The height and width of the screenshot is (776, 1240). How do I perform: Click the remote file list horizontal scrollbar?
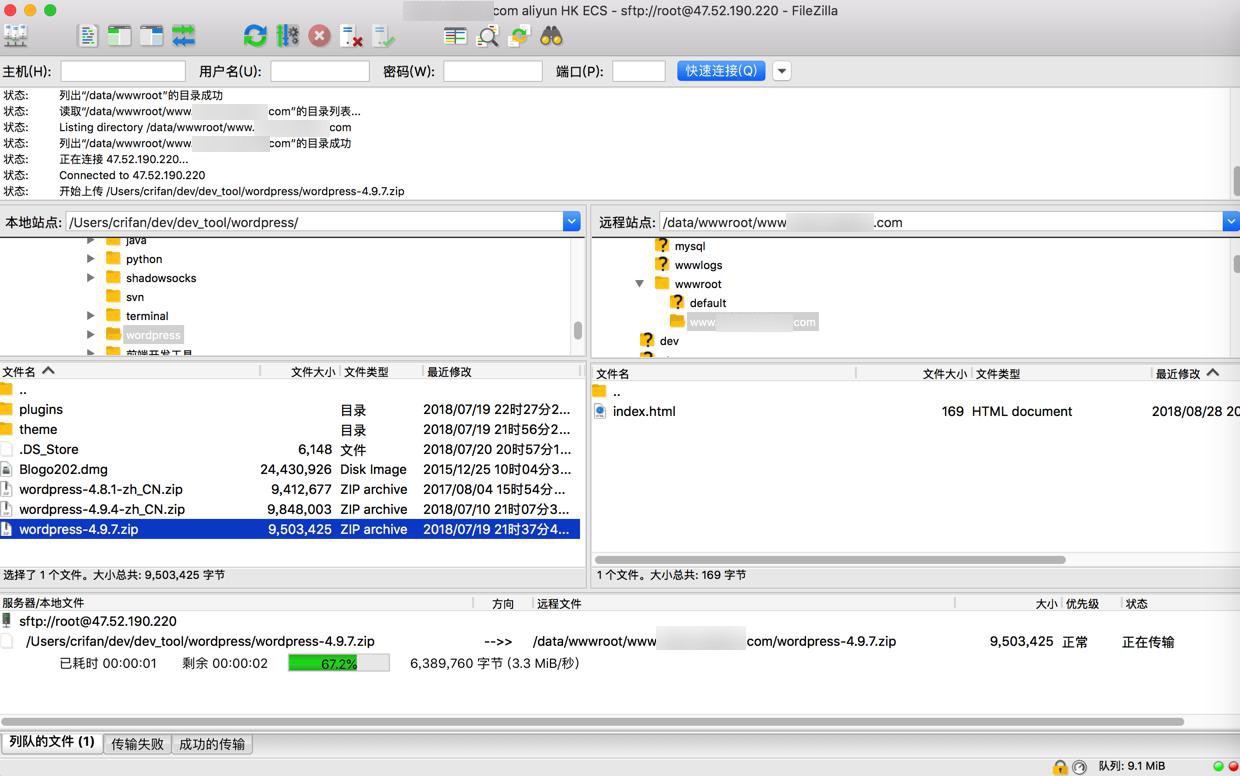point(830,560)
